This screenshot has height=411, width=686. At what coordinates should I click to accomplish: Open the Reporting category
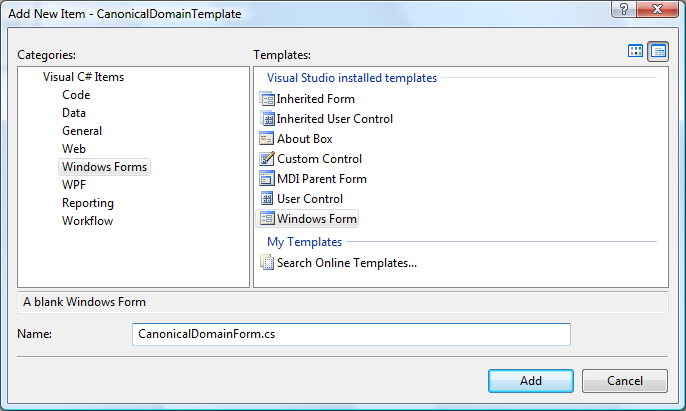tap(87, 203)
